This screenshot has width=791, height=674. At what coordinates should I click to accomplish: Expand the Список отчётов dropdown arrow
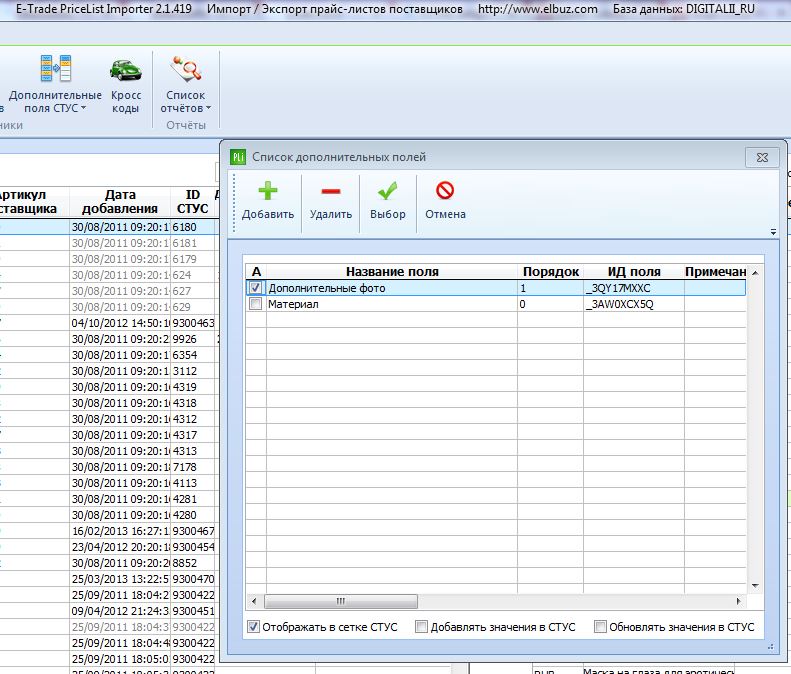(208, 108)
